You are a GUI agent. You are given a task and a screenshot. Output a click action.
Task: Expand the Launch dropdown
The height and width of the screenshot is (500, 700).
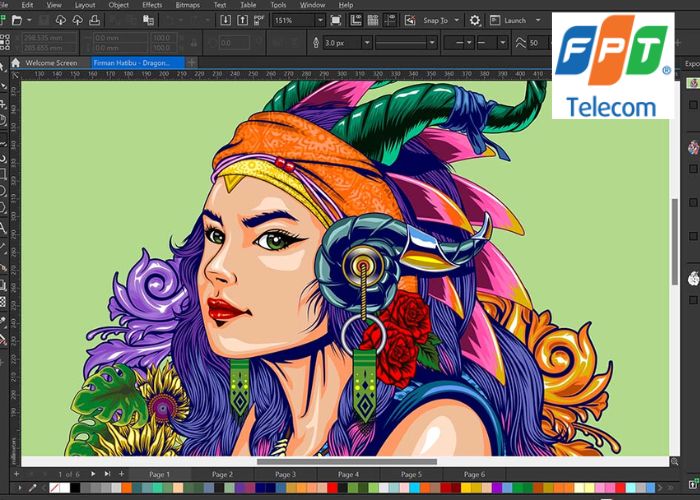point(536,20)
